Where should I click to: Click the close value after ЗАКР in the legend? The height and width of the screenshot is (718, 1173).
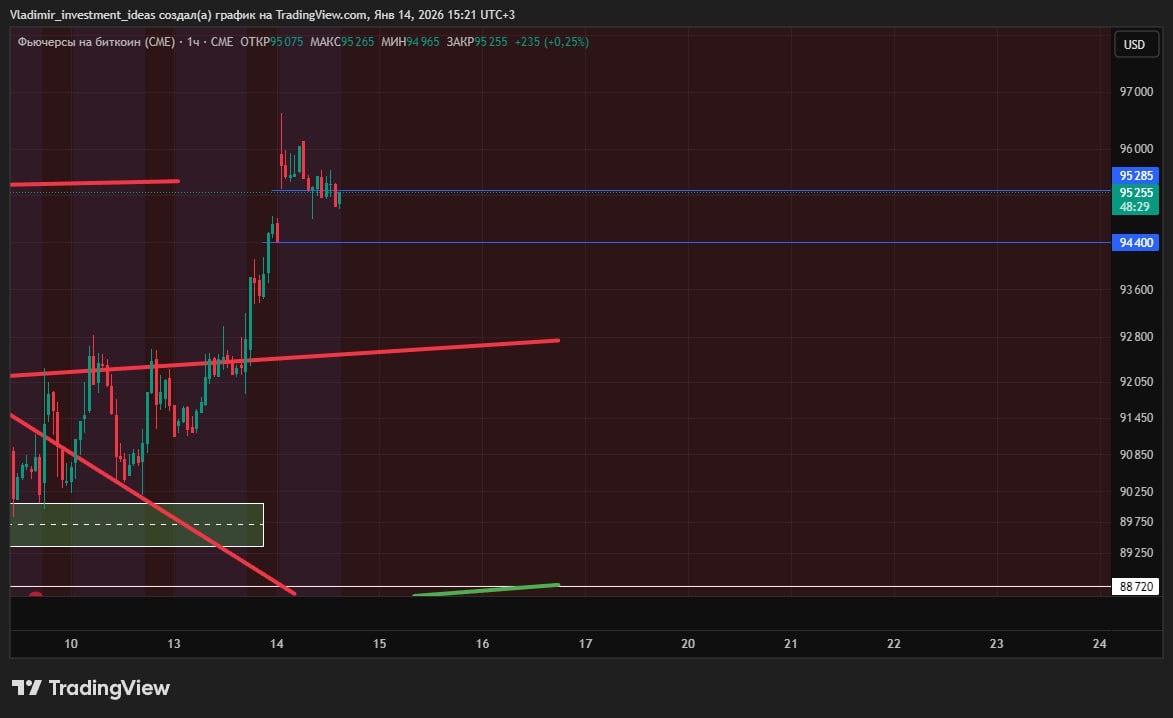point(491,42)
